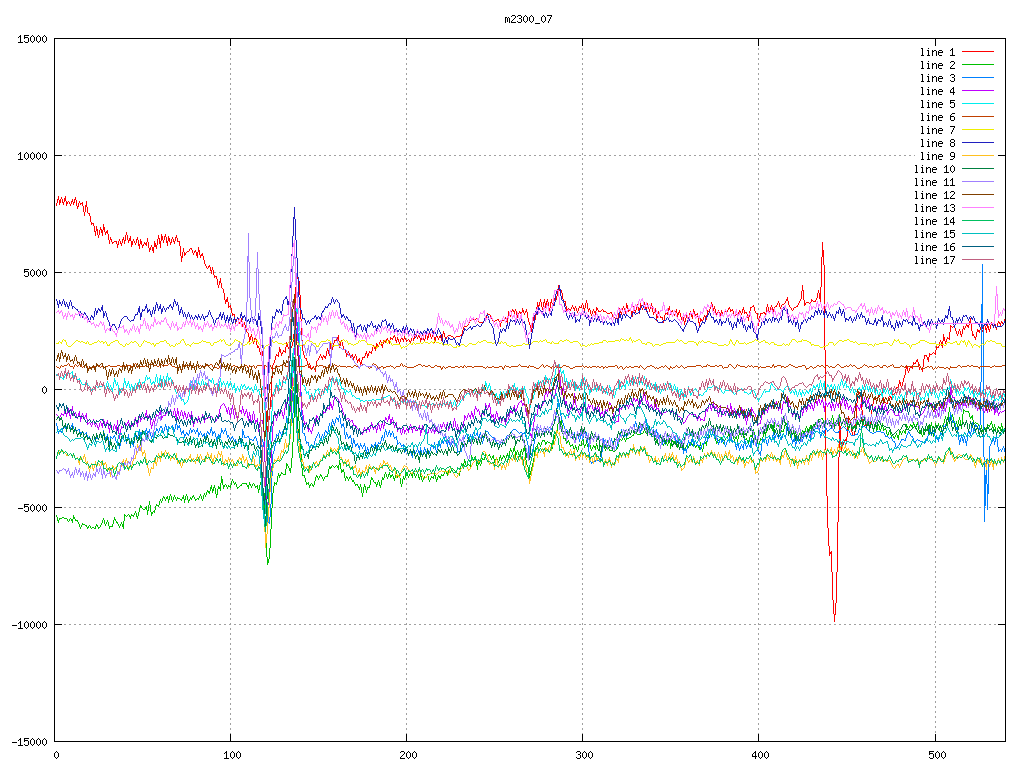Click the color sample beside line 16
This screenshot has width=1024, height=768.
[978, 247]
